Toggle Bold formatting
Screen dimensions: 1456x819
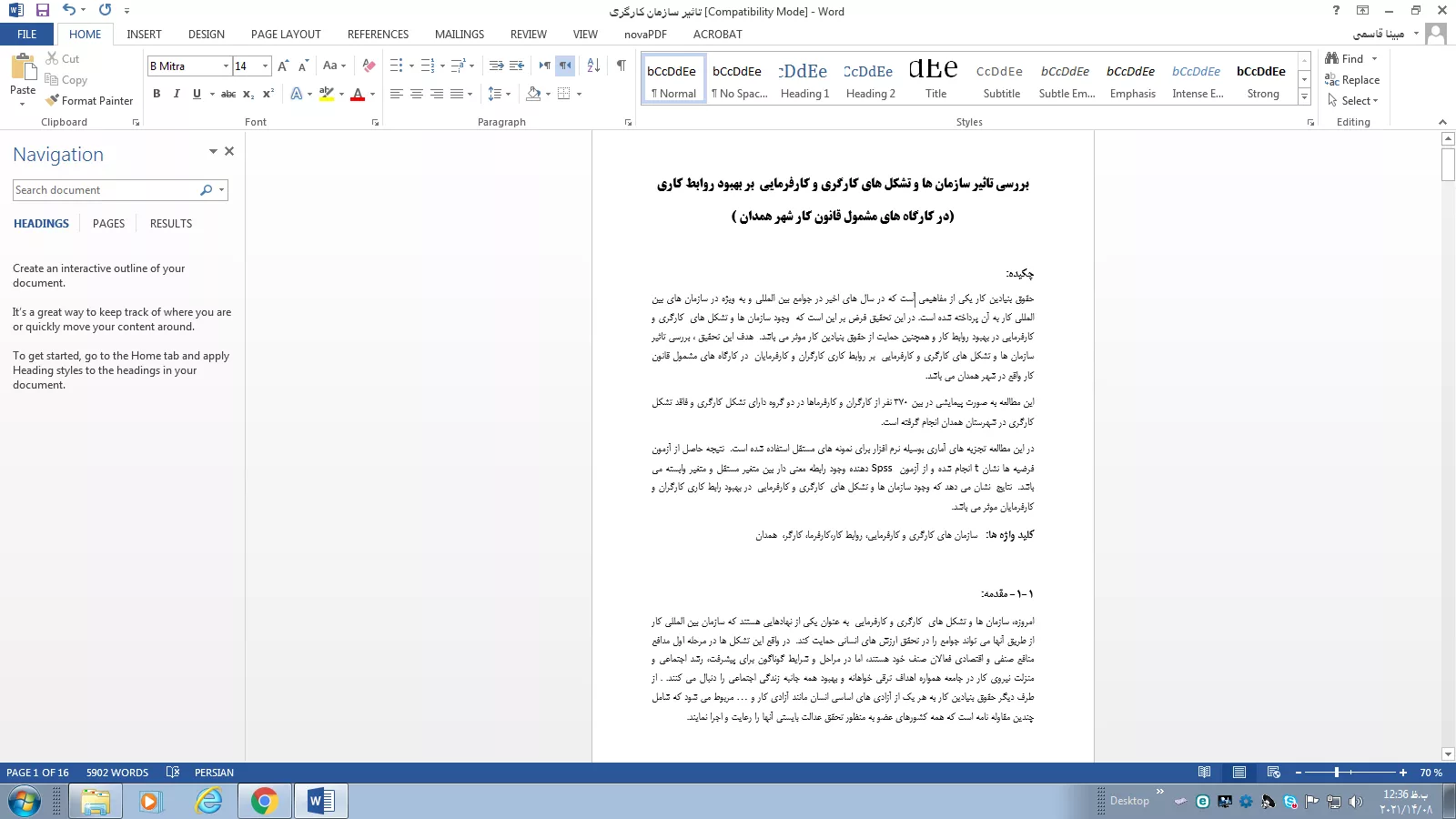coord(157,94)
